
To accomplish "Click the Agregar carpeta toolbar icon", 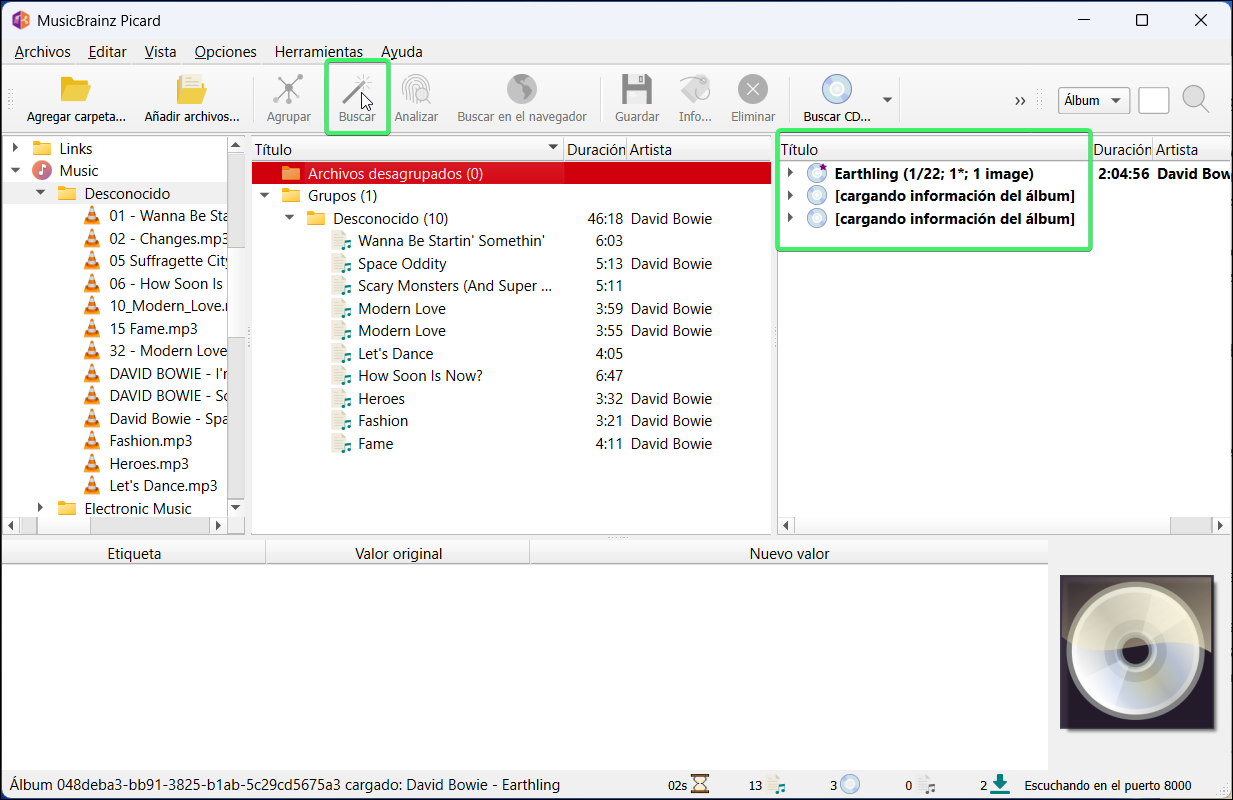I will 76,89.
